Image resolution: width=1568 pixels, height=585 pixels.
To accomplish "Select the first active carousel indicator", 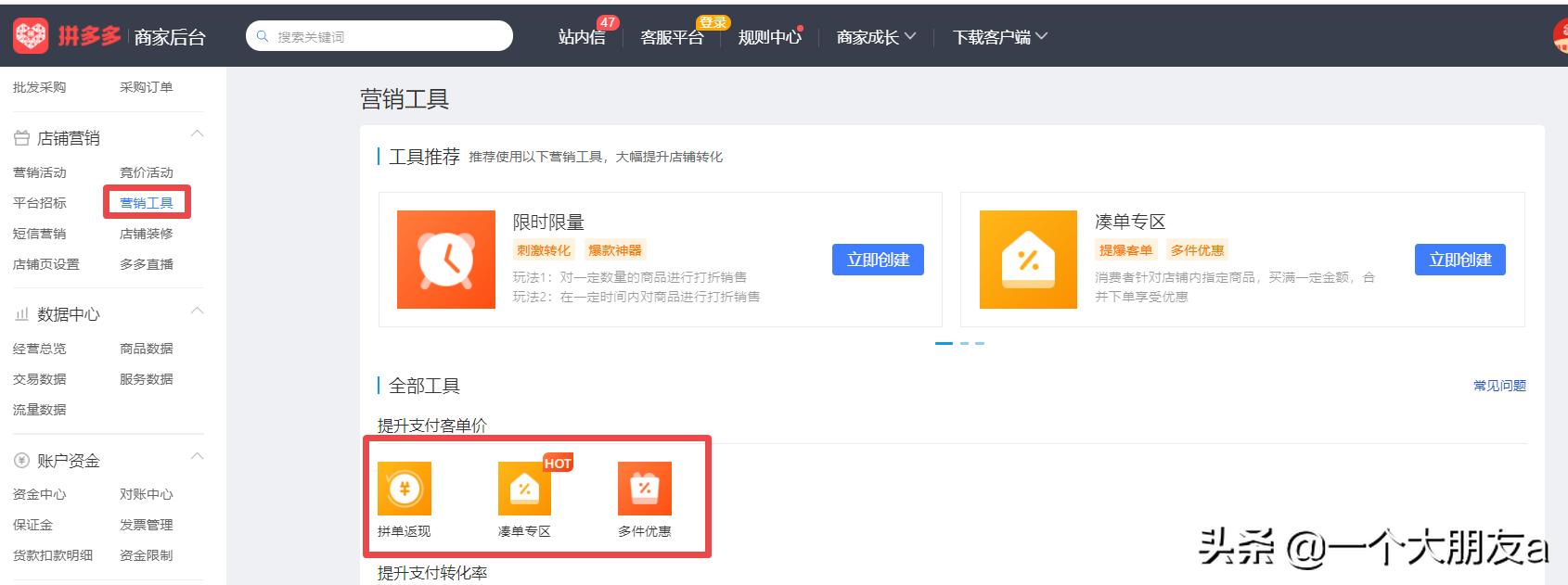I will click(x=944, y=343).
